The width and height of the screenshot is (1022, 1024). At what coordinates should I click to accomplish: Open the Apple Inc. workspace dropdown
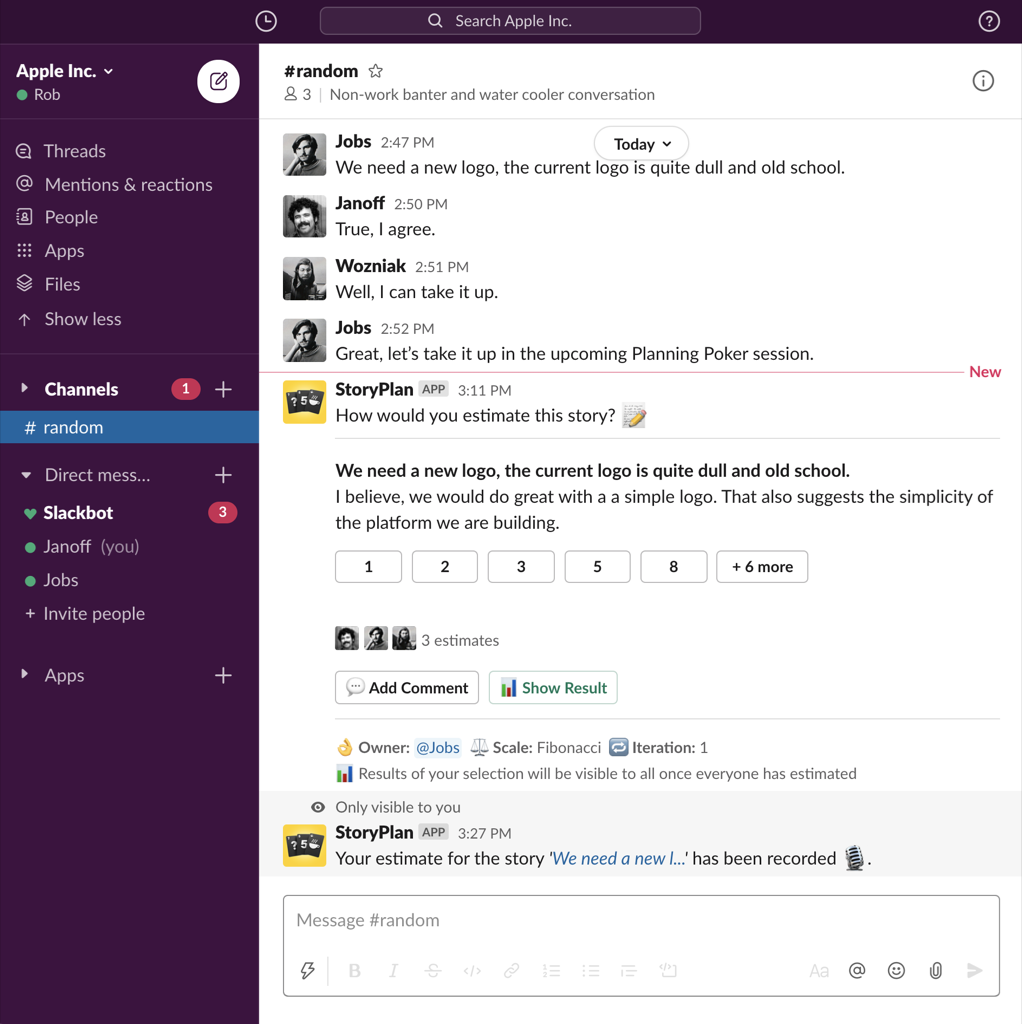pyautogui.click(x=65, y=71)
